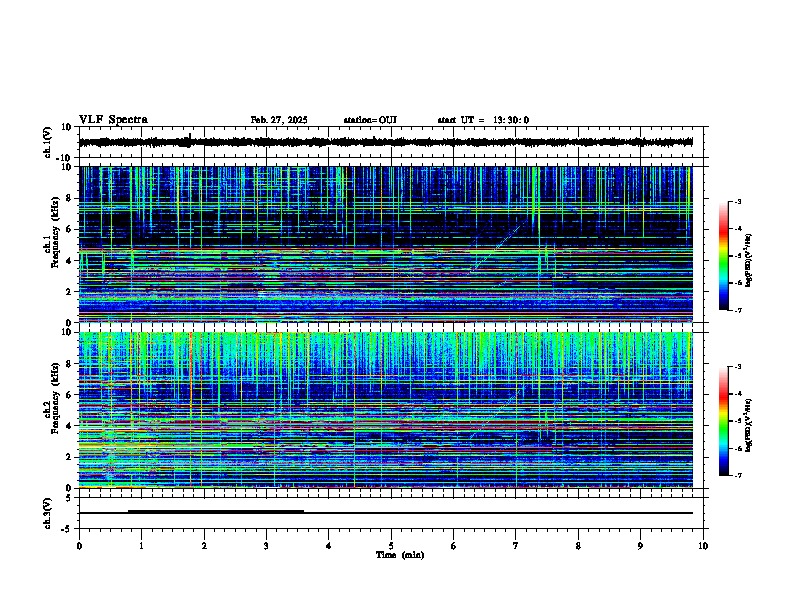This screenshot has width=792, height=612.
Task: Click the "VLF Spectra" plot title
Action: pyautogui.click(x=113, y=120)
